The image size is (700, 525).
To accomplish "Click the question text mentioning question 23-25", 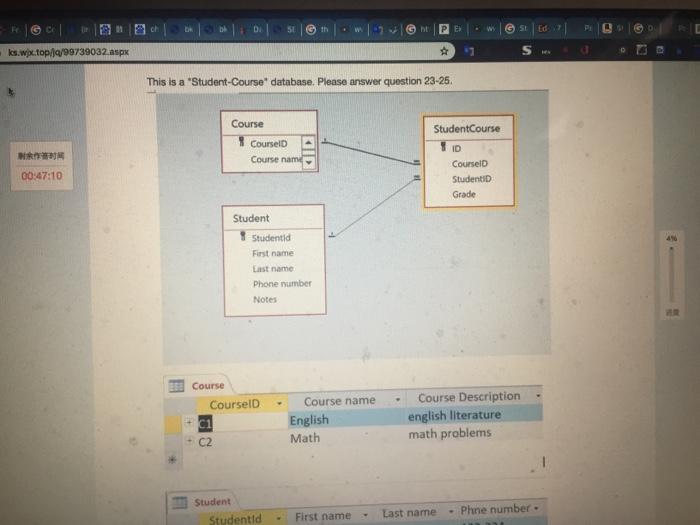I will (299, 81).
